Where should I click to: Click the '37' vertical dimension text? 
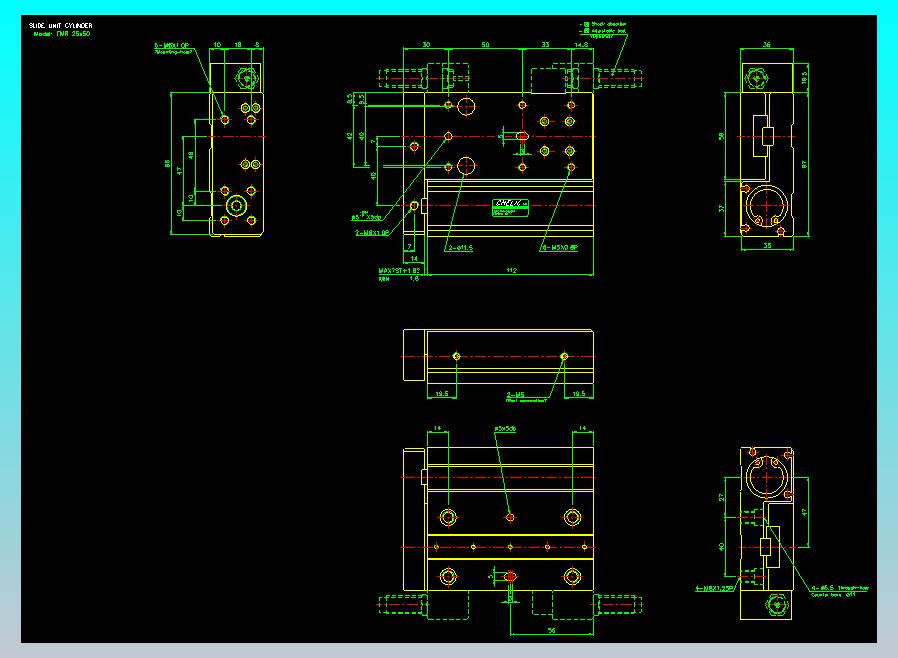click(721, 208)
